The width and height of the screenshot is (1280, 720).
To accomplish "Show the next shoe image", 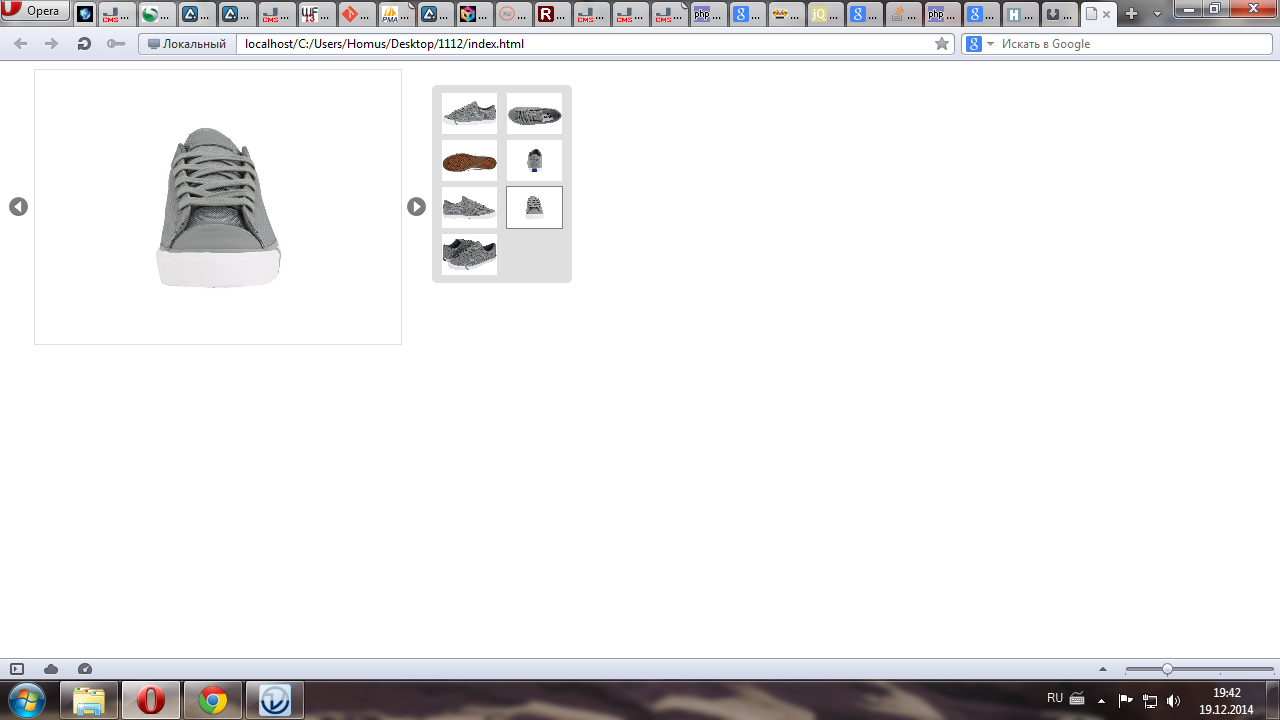I will point(416,206).
